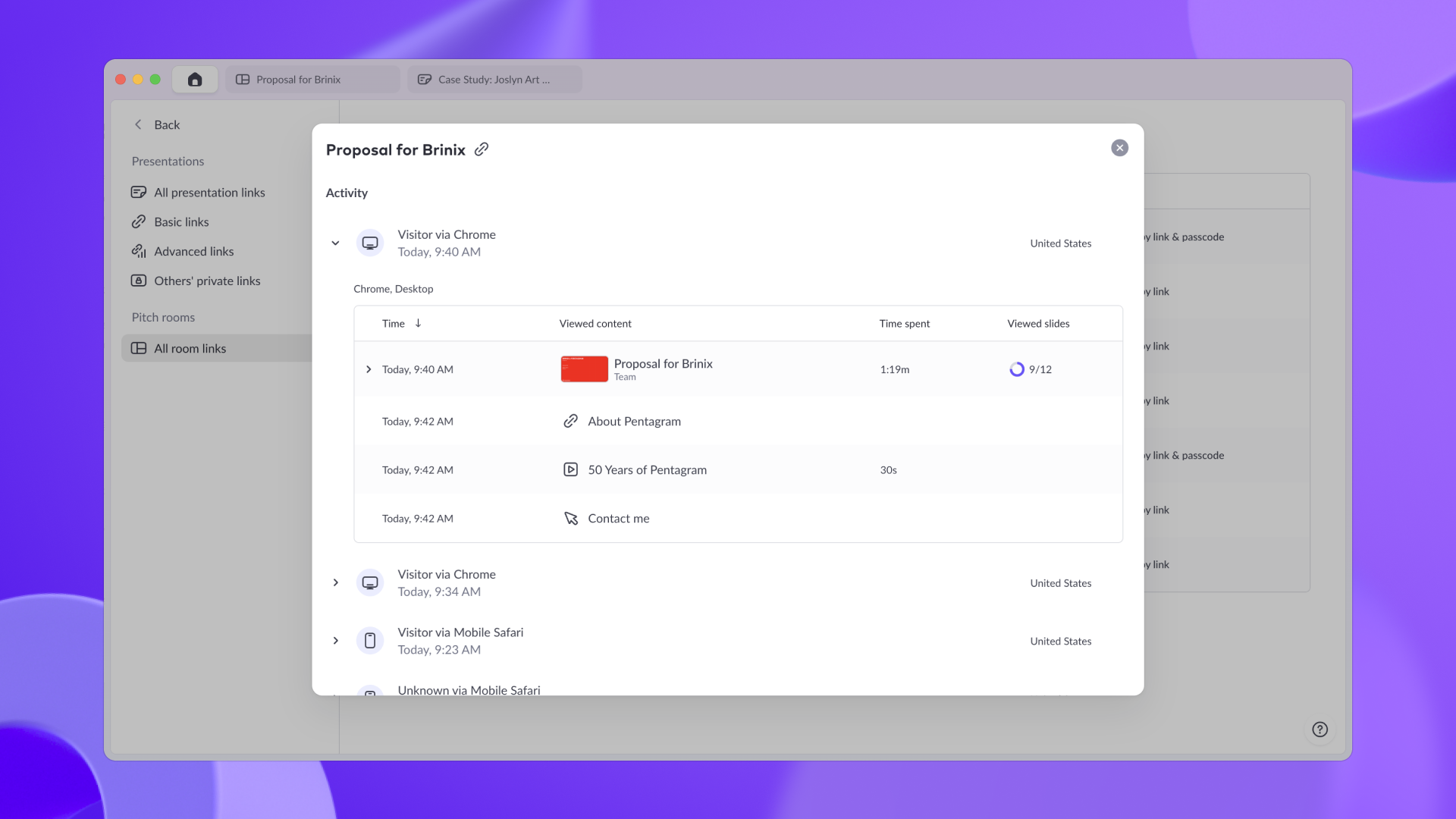Expand the Visitor via Chrome 9:34 AM entry
The width and height of the screenshot is (1456, 819).
pos(335,583)
